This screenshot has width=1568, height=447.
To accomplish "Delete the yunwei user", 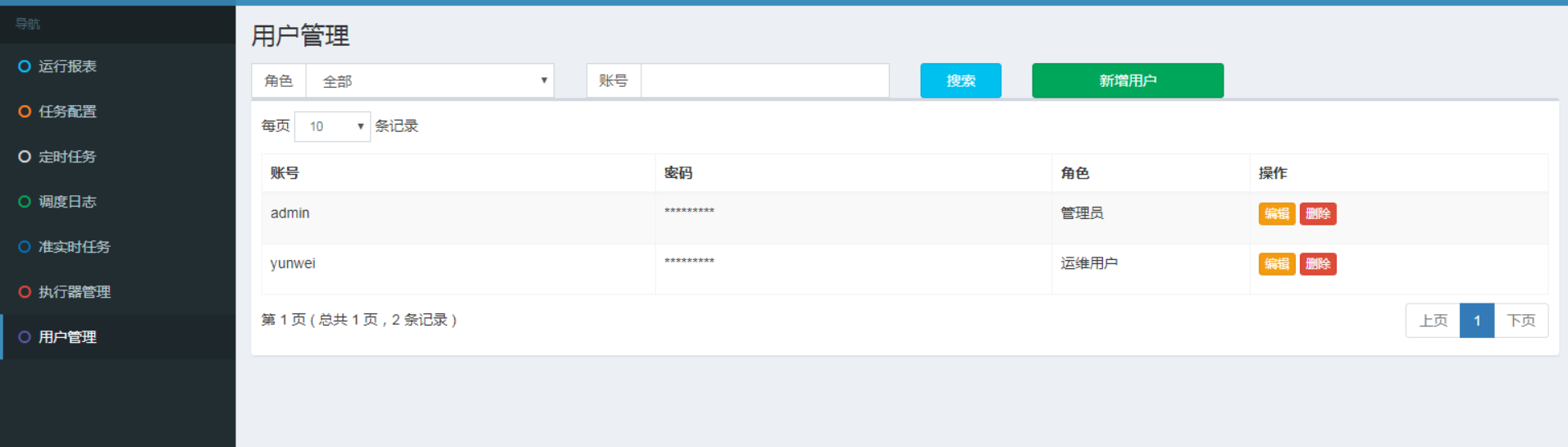I will click(1318, 264).
